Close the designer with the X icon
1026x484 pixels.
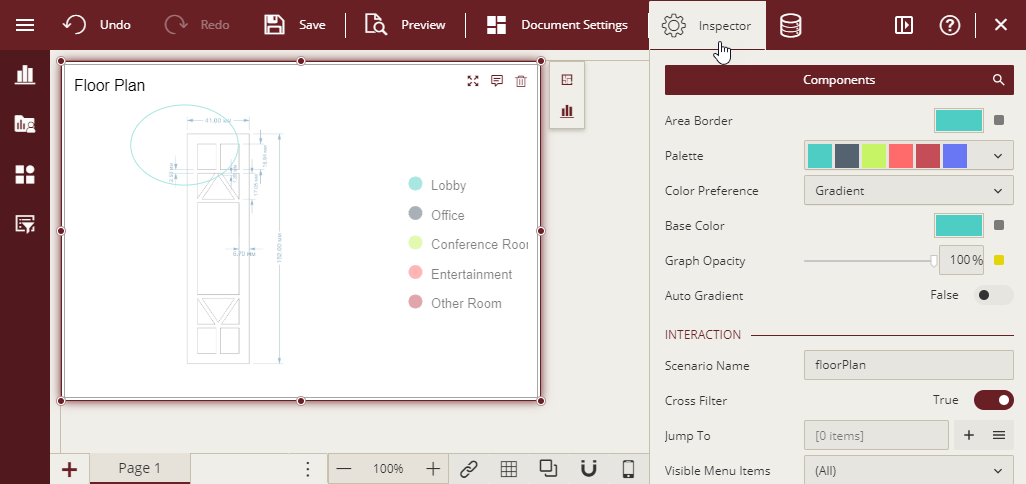1000,25
